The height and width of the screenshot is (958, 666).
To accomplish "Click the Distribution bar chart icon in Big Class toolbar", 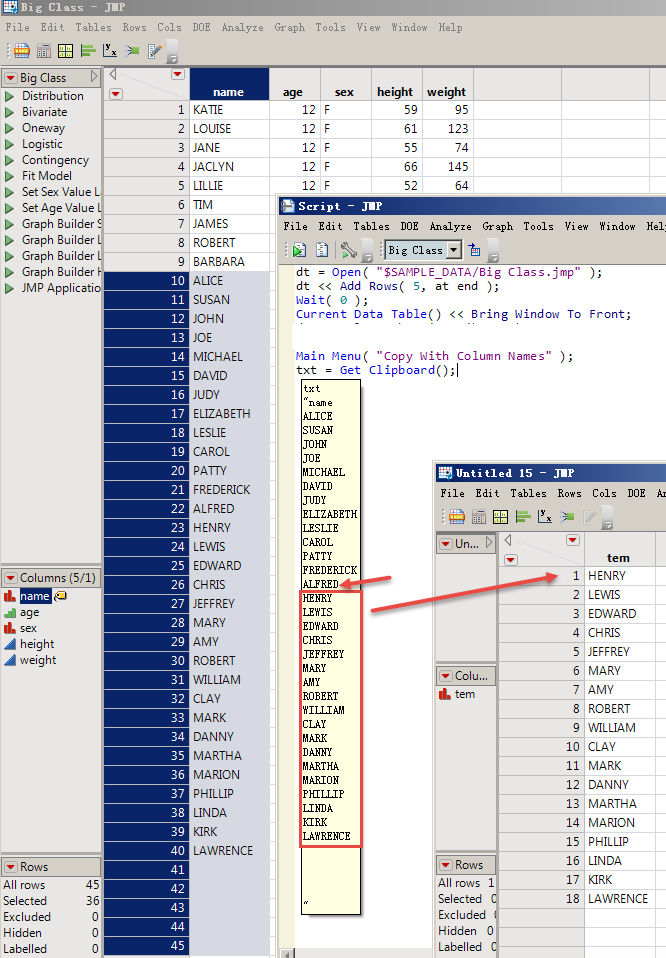I will 88,51.
